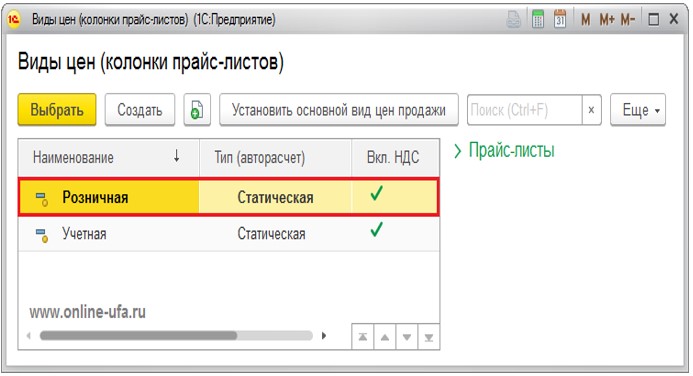
Task: Click Статическая in the Розничная row
Action: tap(275, 197)
